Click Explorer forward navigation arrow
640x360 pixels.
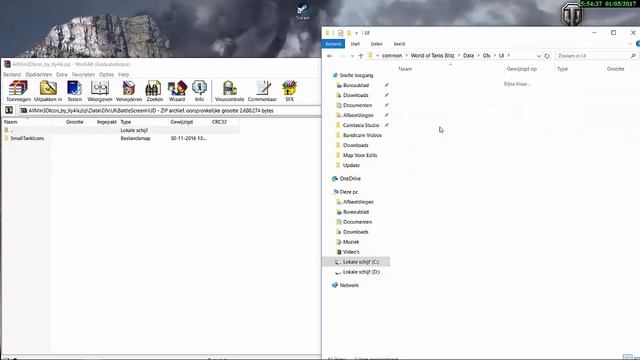coord(342,56)
